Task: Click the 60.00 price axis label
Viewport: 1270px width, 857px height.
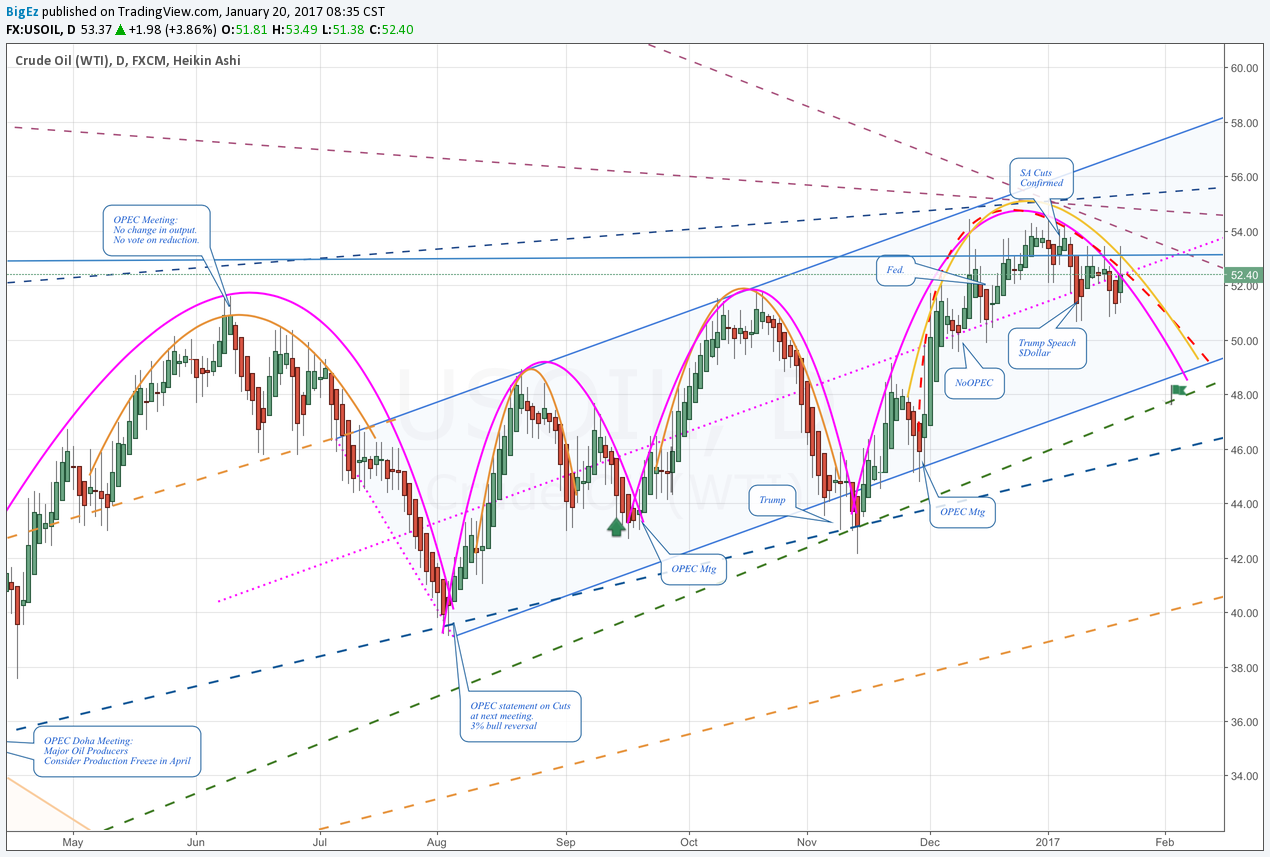Action: coord(1244,68)
